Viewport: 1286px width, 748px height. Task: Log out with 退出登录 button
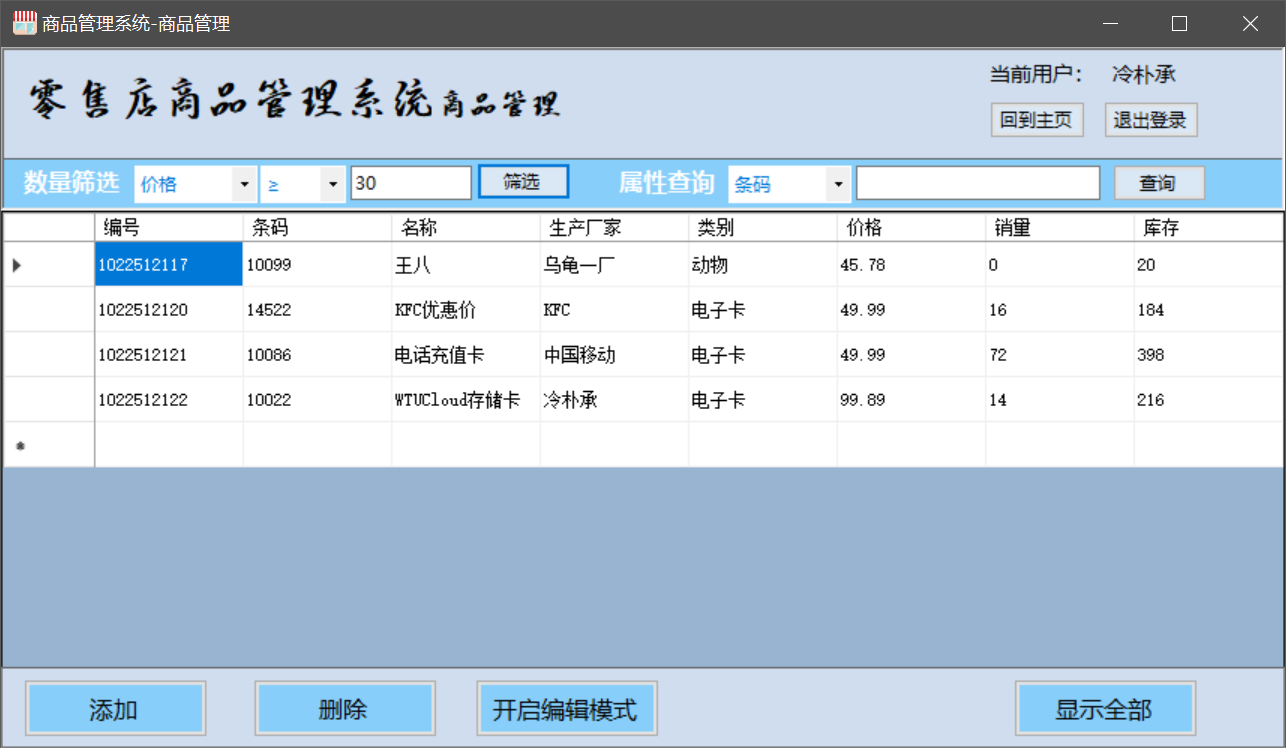click(x=1151, y=120)
